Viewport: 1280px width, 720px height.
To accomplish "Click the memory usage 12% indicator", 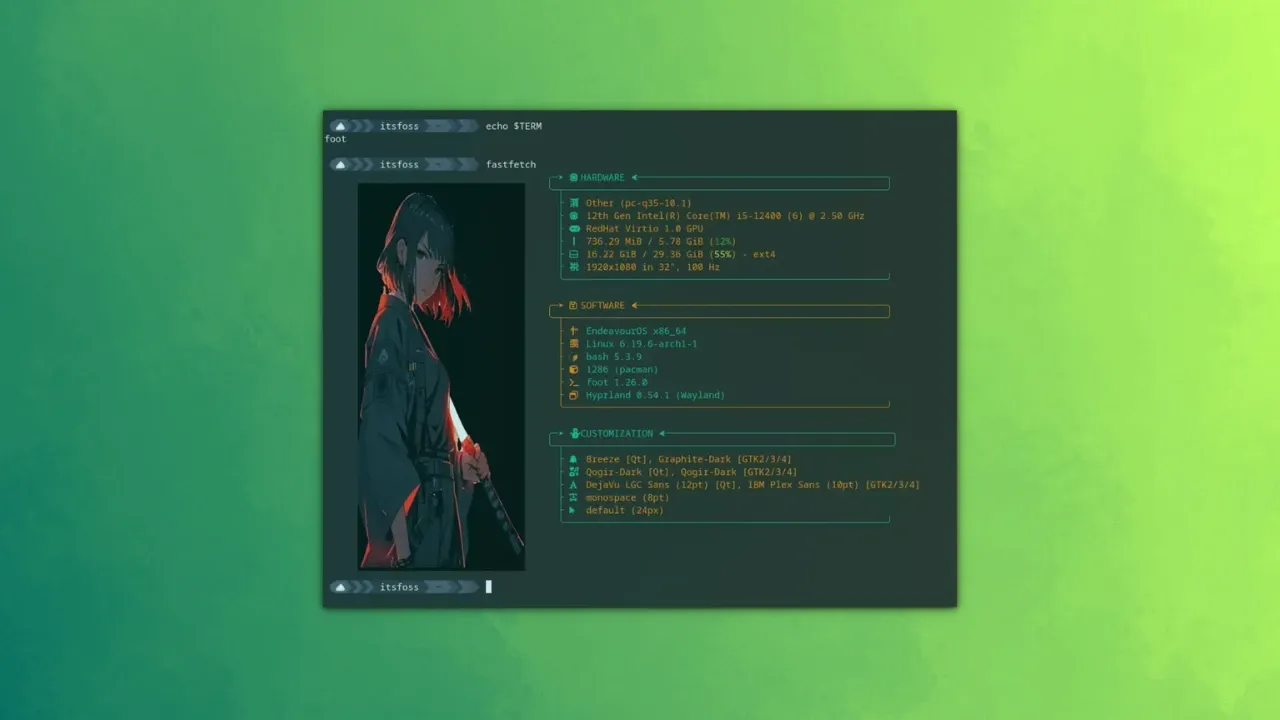I will click(726, 241).
